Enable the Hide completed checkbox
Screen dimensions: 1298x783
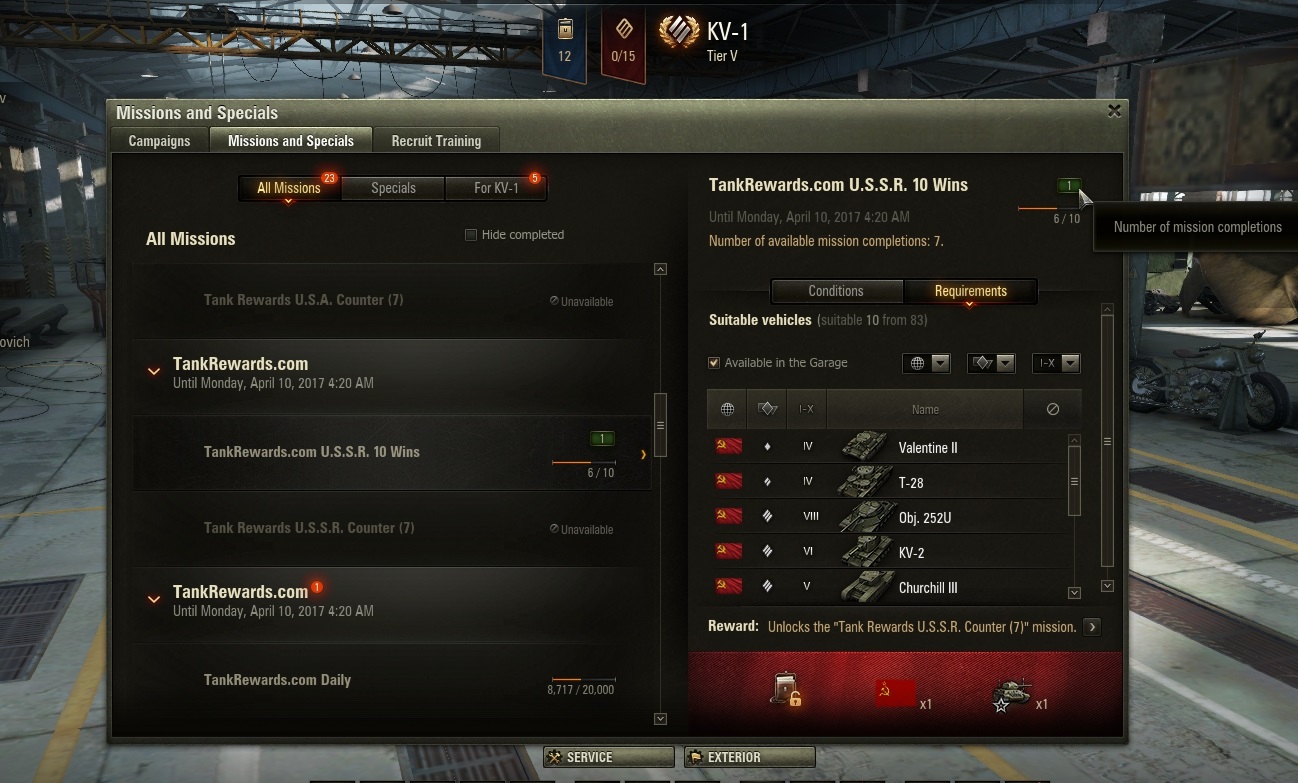(x=471, y=235)
